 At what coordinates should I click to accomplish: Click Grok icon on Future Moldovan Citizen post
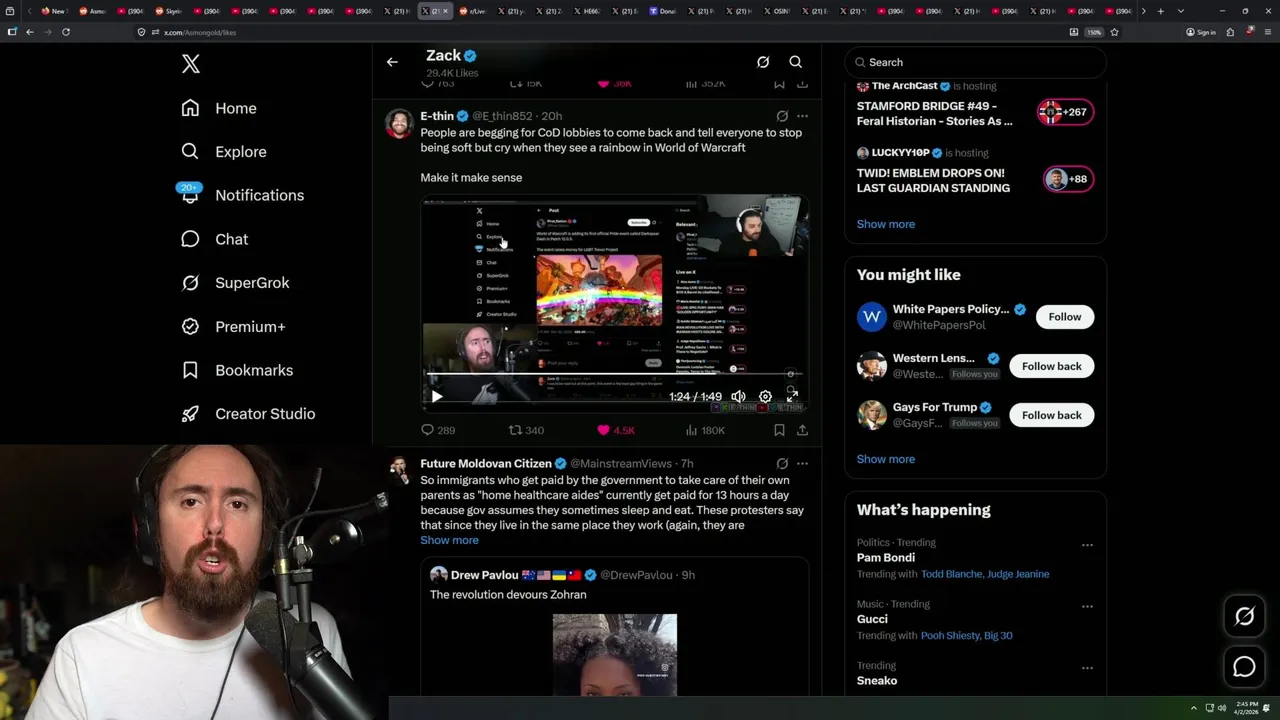(782, 464)
